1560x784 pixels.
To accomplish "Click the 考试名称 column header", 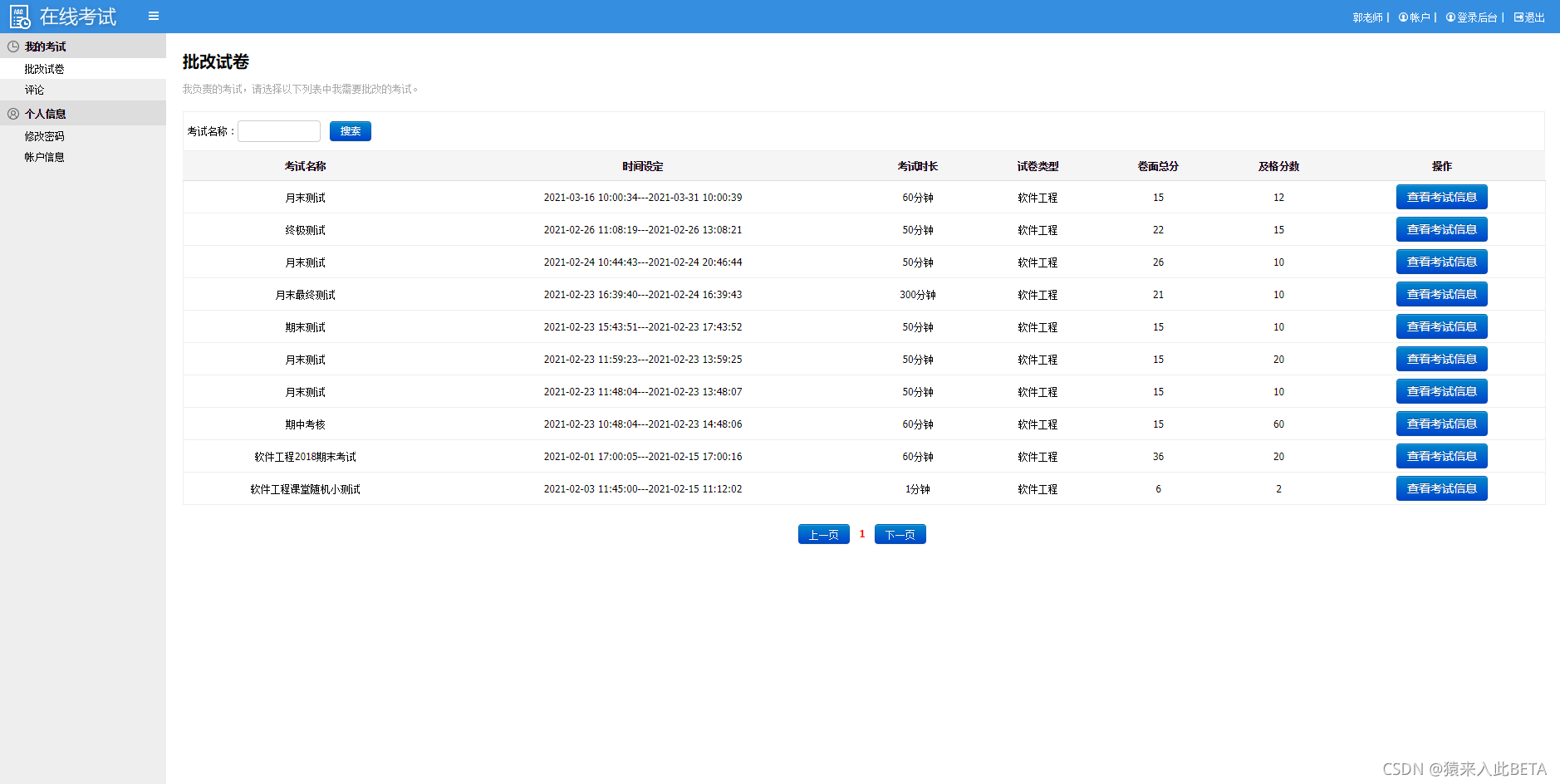I will point(306,166).
